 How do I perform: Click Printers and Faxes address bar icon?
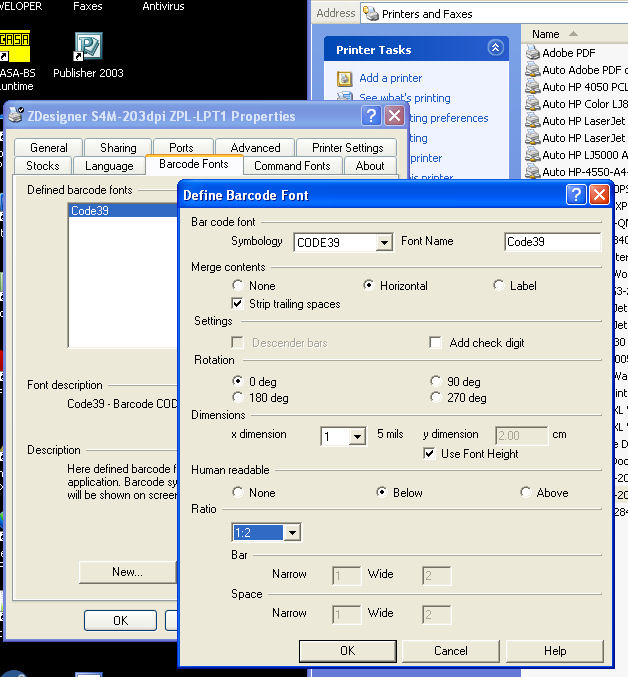(371, 13)
